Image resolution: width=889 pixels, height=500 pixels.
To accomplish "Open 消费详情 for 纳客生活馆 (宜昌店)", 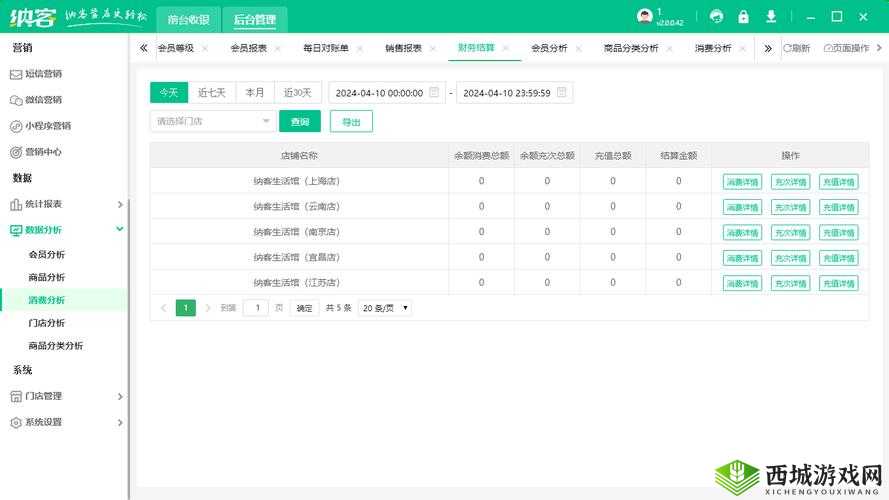I will [x=742, y=259].
